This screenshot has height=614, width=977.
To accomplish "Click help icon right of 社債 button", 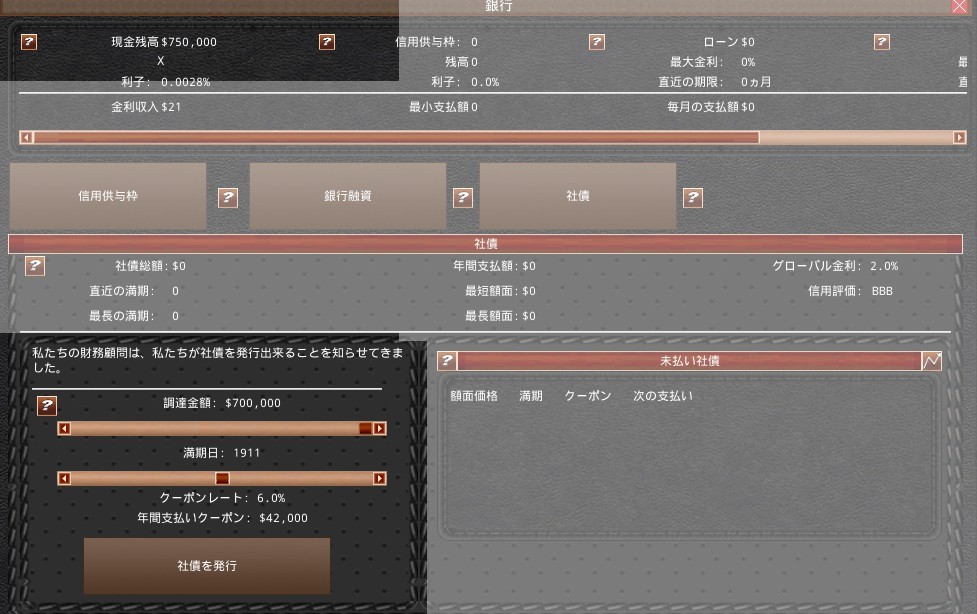I will point(693,197).
